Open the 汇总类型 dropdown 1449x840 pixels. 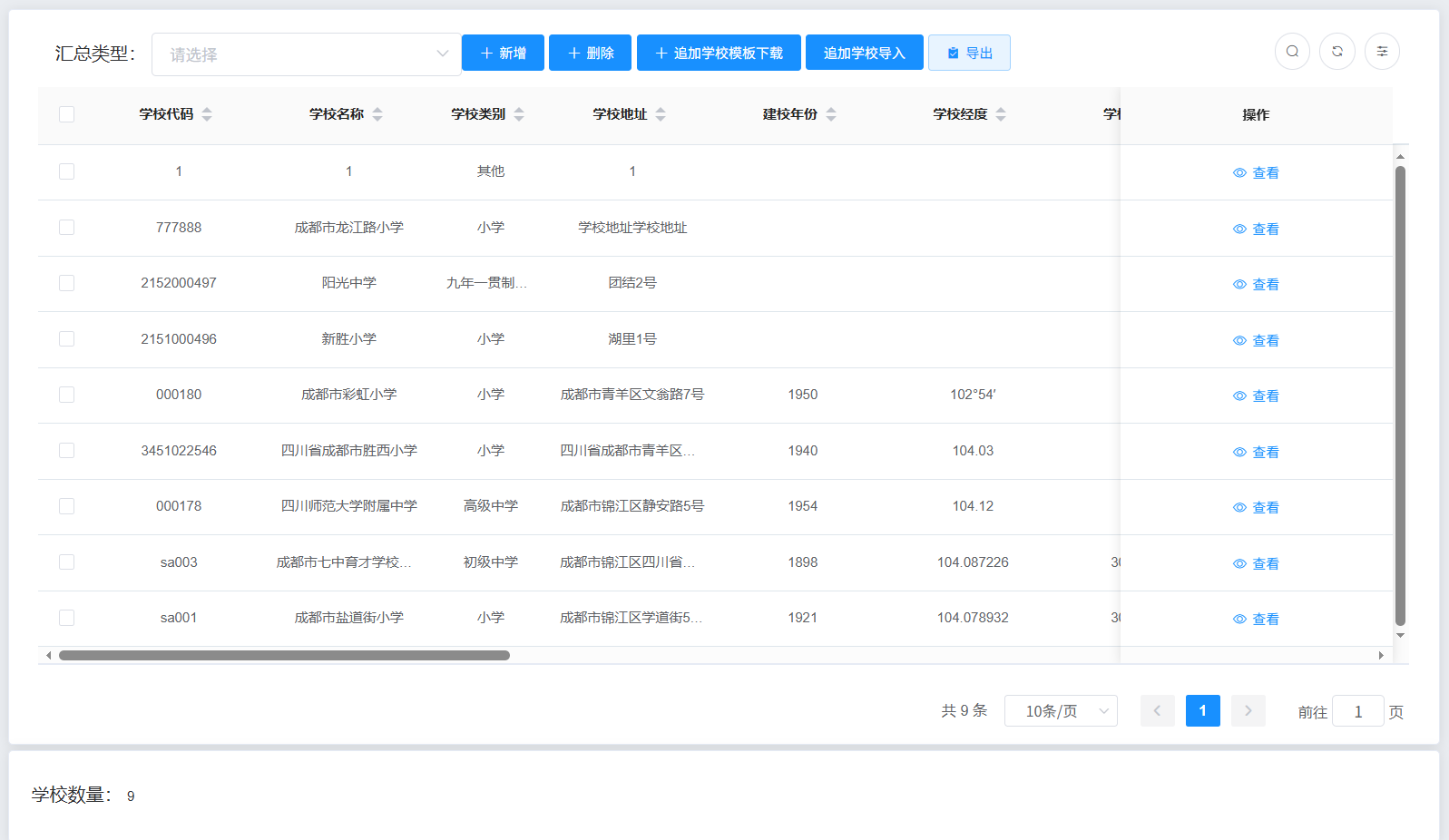[x=307, y=54]
